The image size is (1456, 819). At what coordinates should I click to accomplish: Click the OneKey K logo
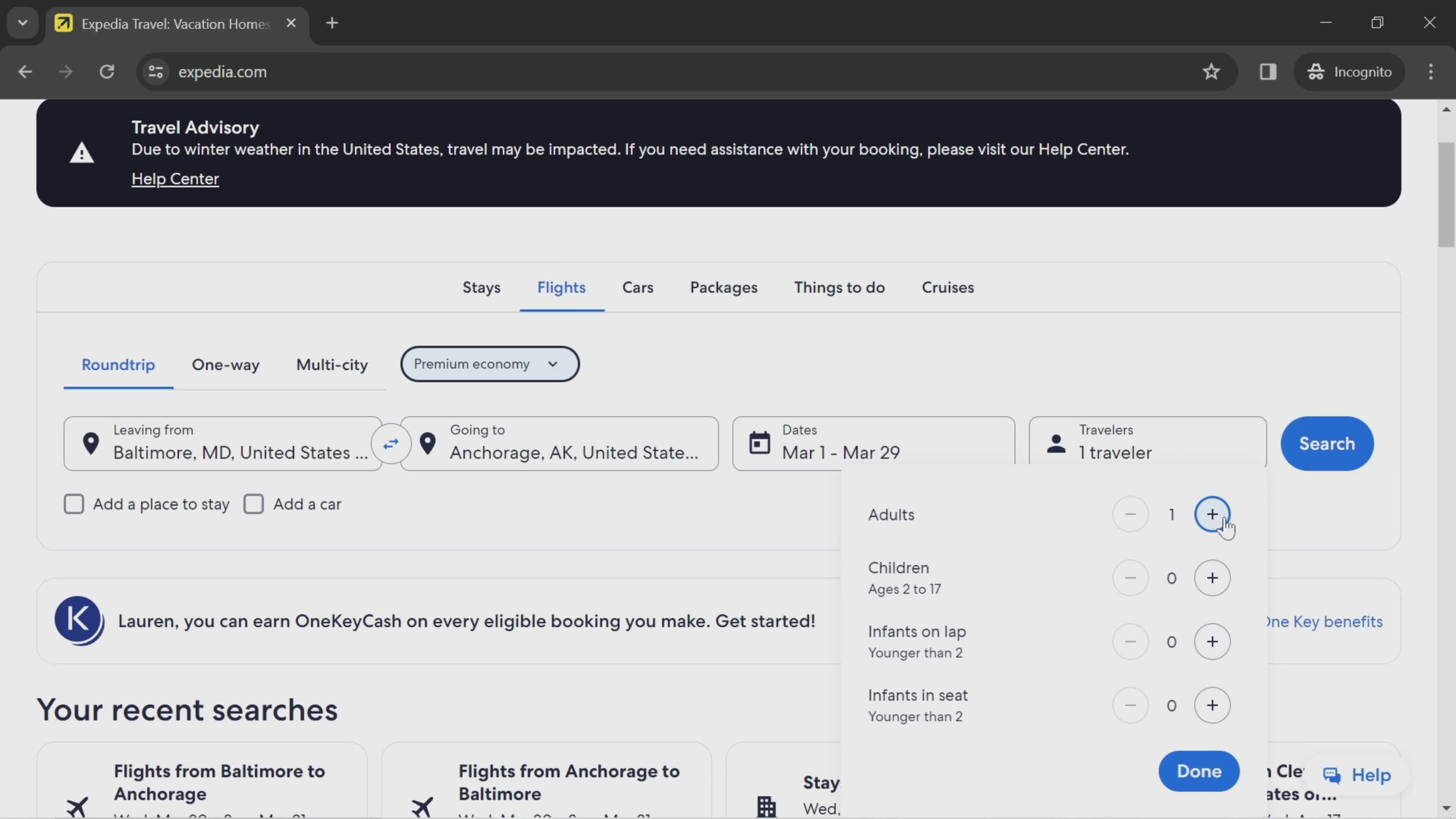79,621
